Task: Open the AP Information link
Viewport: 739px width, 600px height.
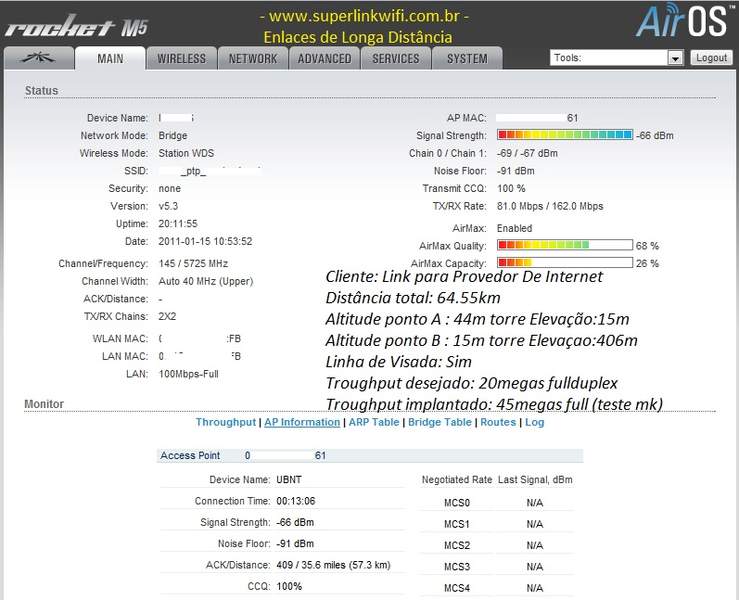Action: [x=302, y=422]
